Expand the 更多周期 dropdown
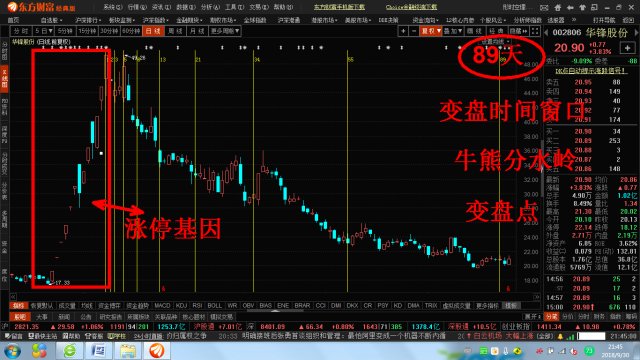The width and height of the screenshot is (640, 360). click(225, 31)
